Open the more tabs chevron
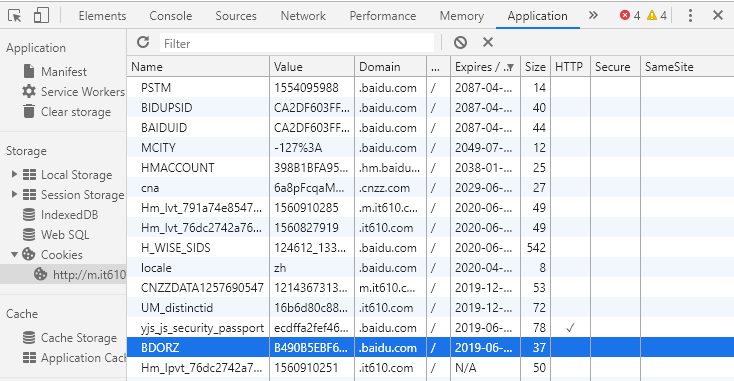Viewport: 734px width, 381px height. click(593, 15)
